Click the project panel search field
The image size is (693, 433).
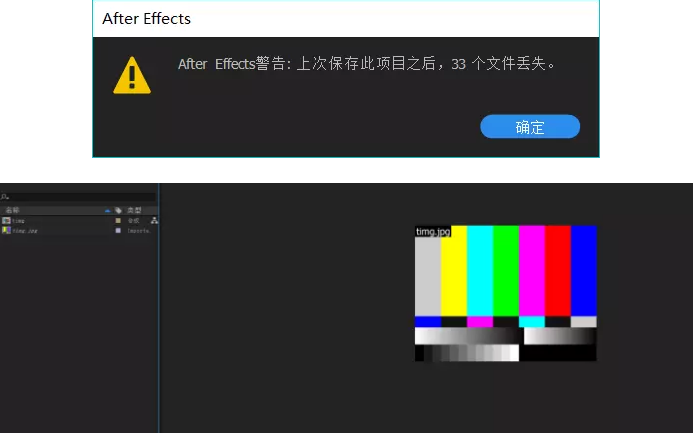[78, 197]
